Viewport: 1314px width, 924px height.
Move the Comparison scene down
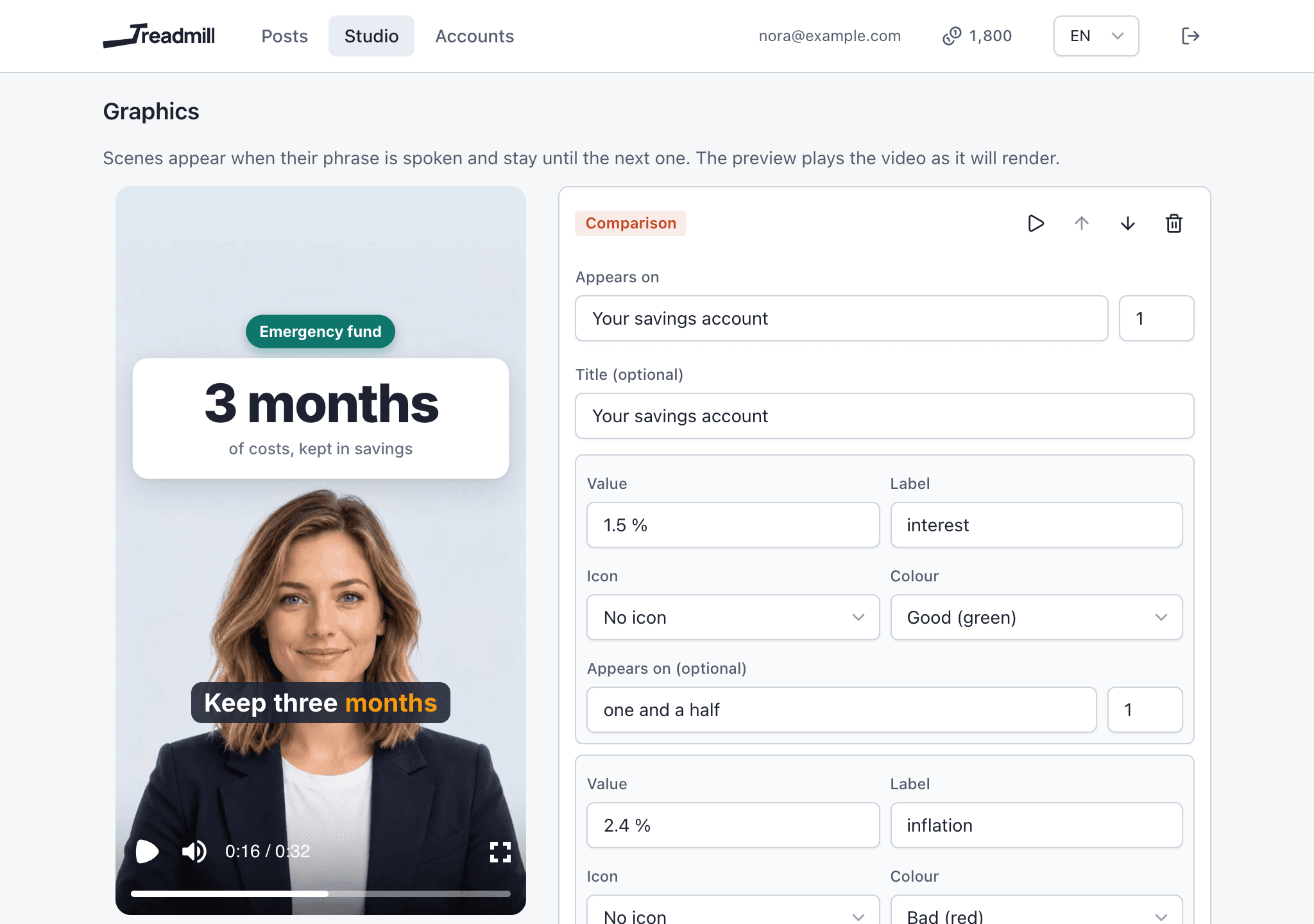point(1128,223)
